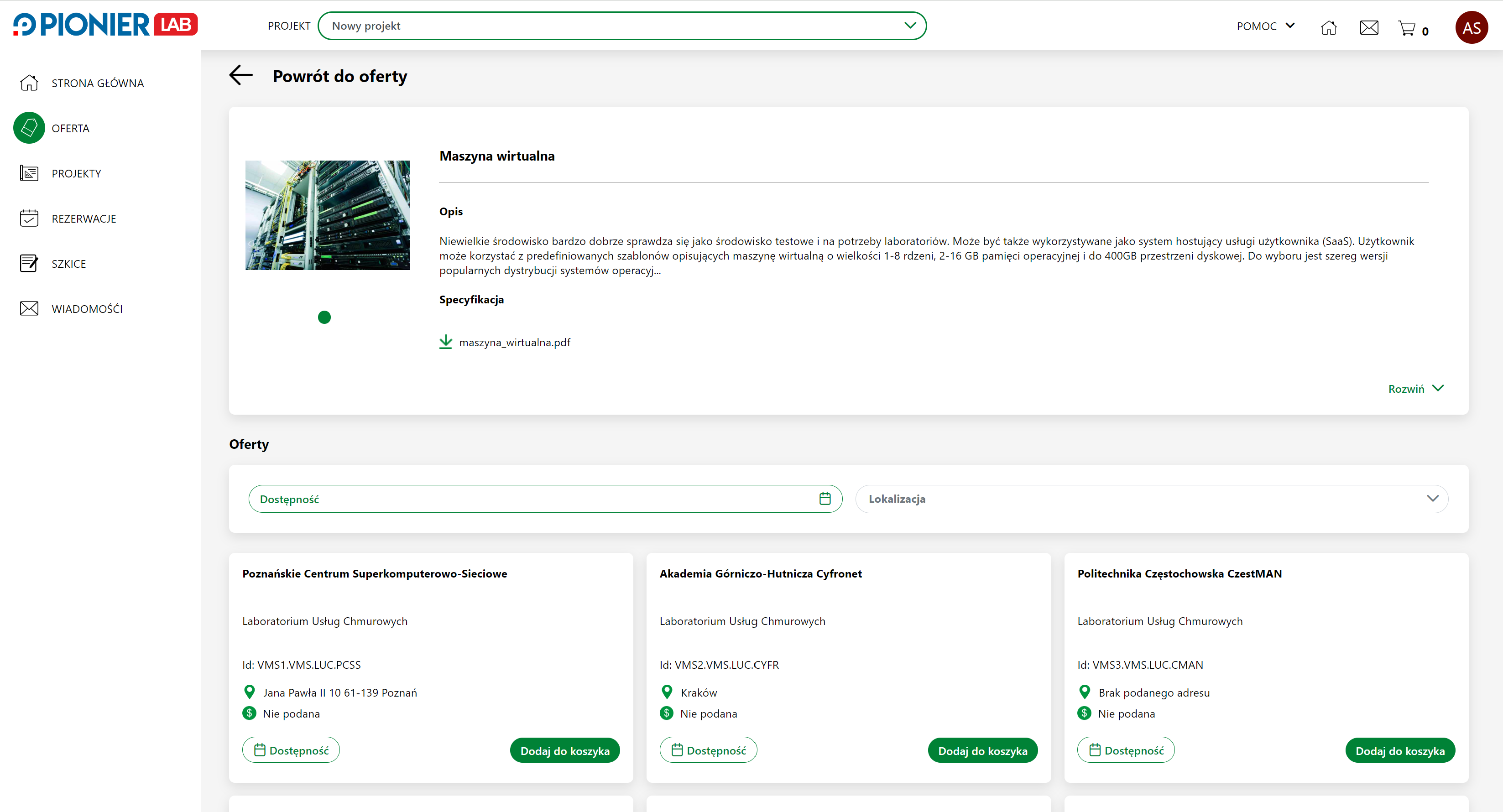The width and height of the screenshot is (1503, 812).
Task: Click the Szkice edit-note icon
Action: point(29,263)
